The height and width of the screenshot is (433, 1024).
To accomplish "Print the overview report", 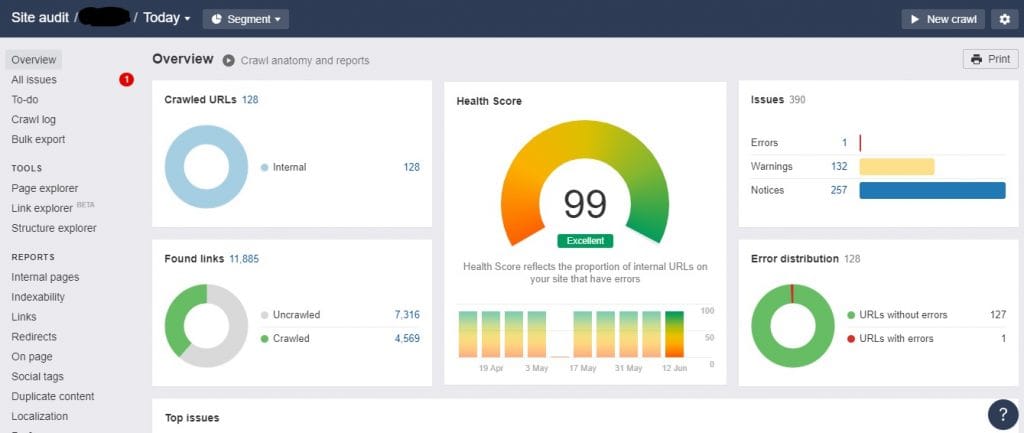I will coord(990,59).
